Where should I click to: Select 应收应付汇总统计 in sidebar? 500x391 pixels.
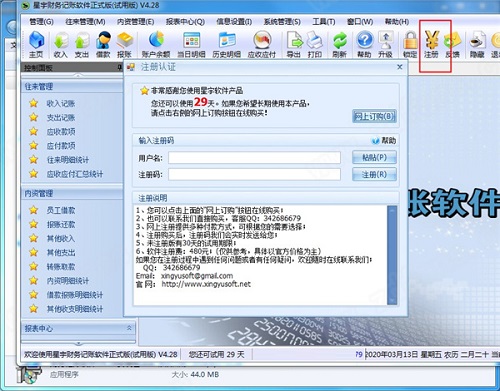pos(75,174)
